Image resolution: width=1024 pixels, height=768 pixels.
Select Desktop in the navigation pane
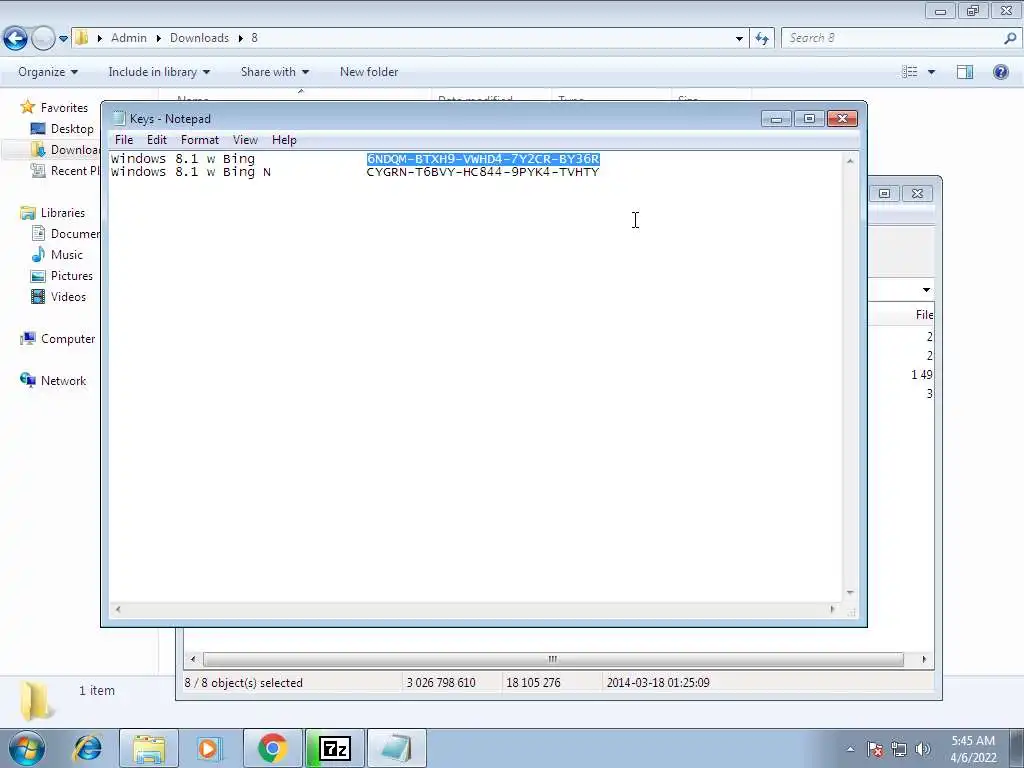tap(72, 129)
